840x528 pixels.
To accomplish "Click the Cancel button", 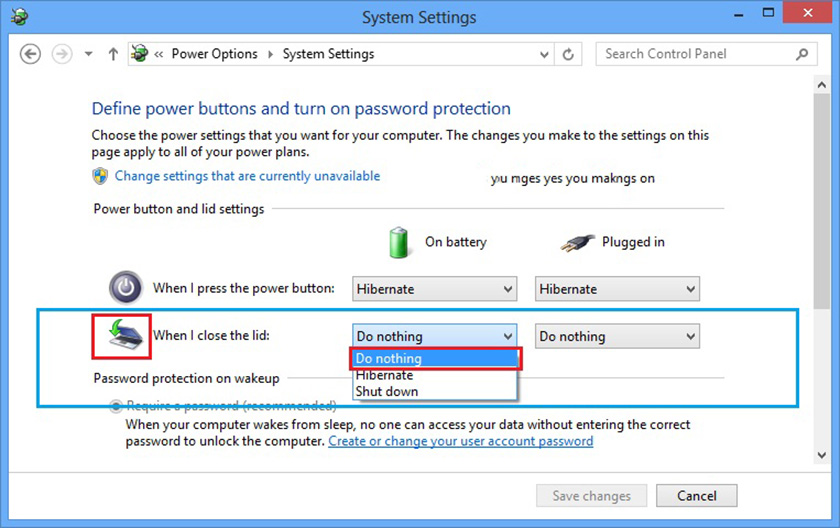I will click(696, 495).
